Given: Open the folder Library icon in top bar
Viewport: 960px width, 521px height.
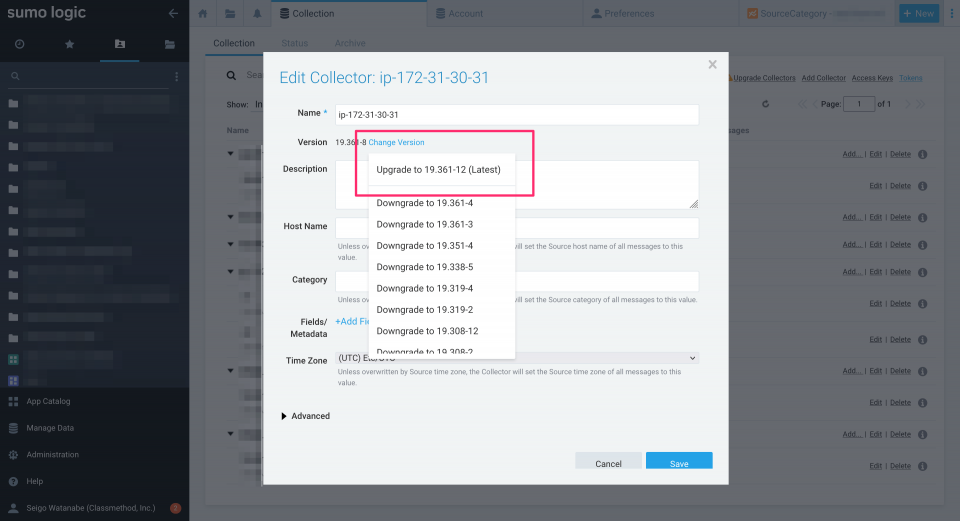Looking at the screenshot, I should point(230,14).
